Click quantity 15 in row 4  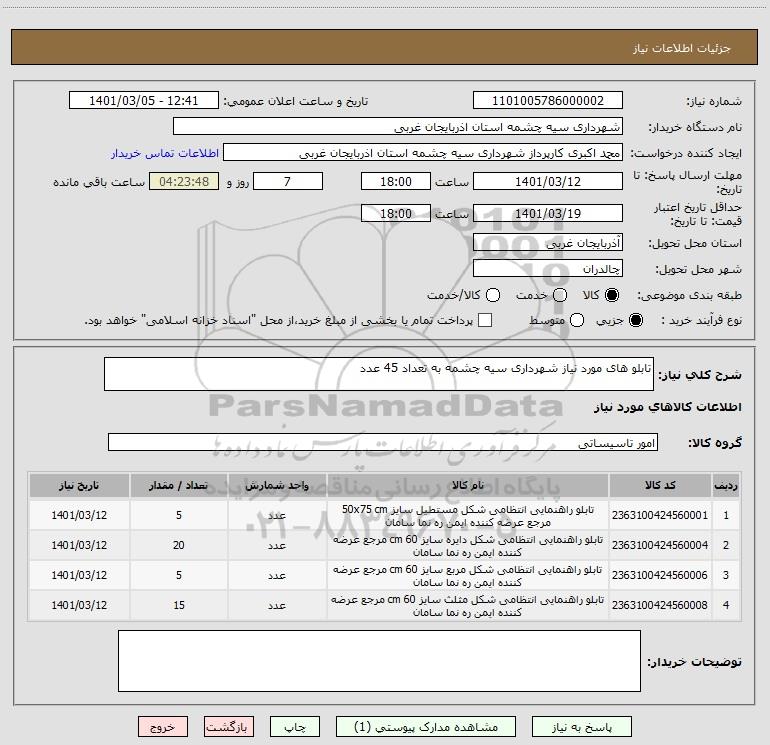(x=179, y=605)
